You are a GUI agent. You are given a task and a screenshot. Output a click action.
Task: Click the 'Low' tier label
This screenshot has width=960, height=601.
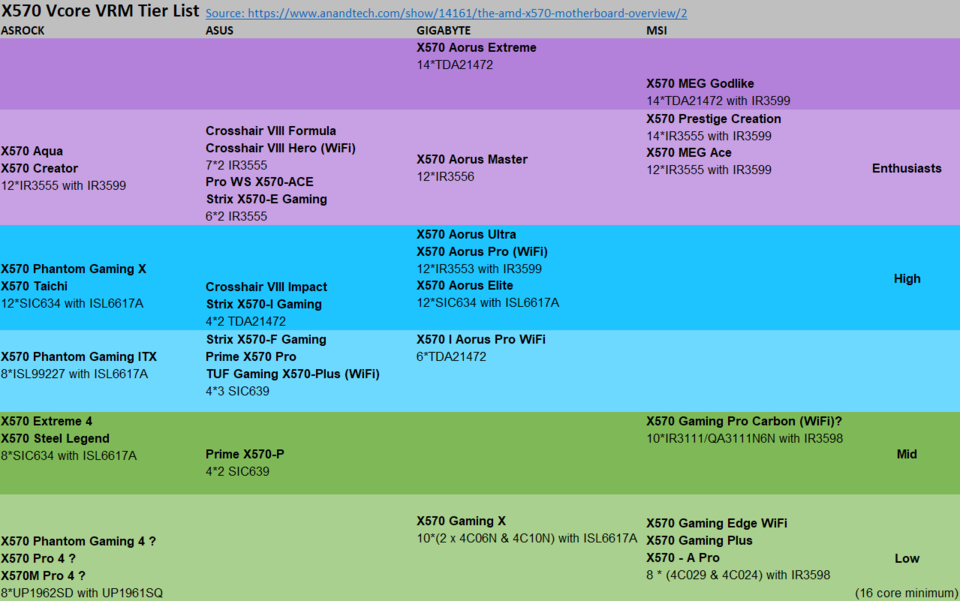point(907,559)
